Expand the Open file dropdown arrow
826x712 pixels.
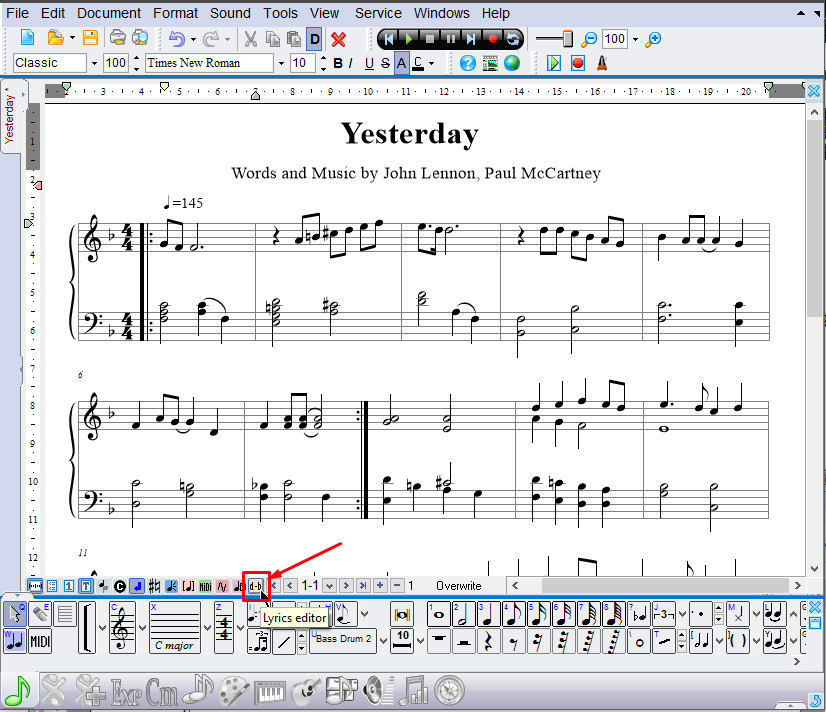72,38
